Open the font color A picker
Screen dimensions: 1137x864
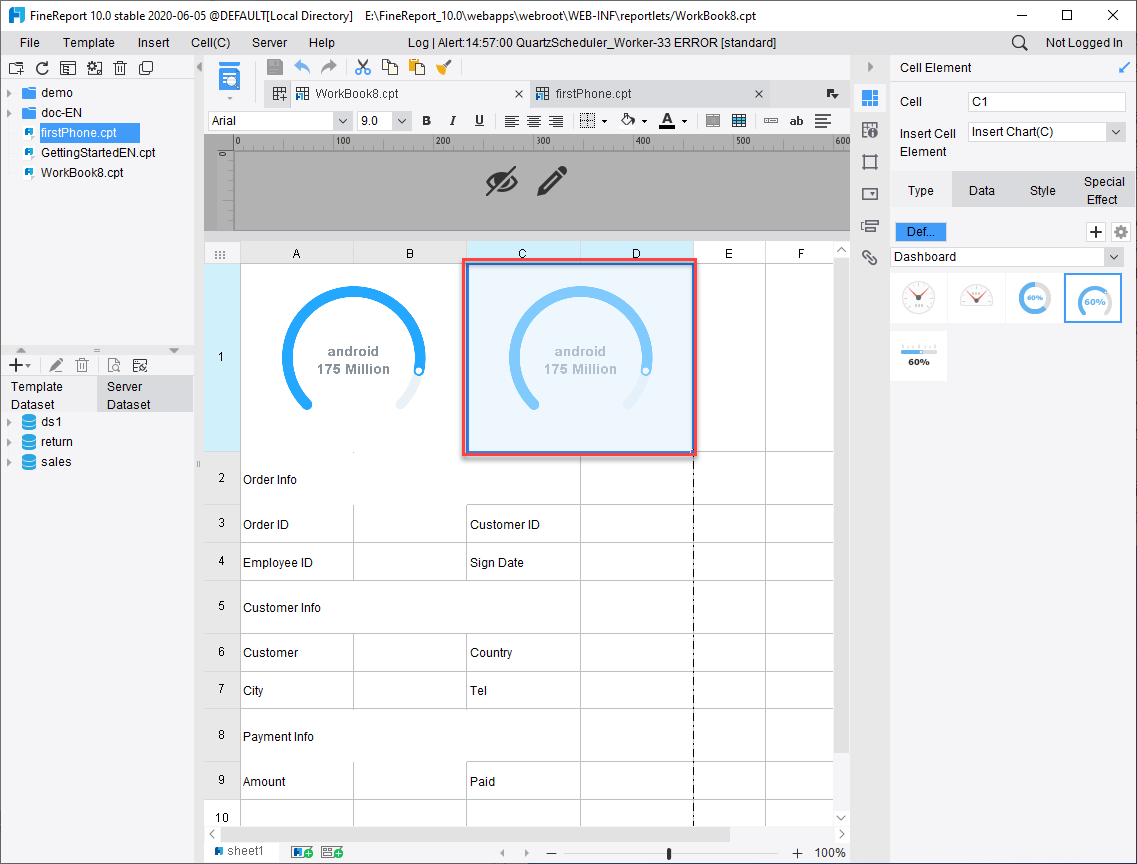click(673, 121)
